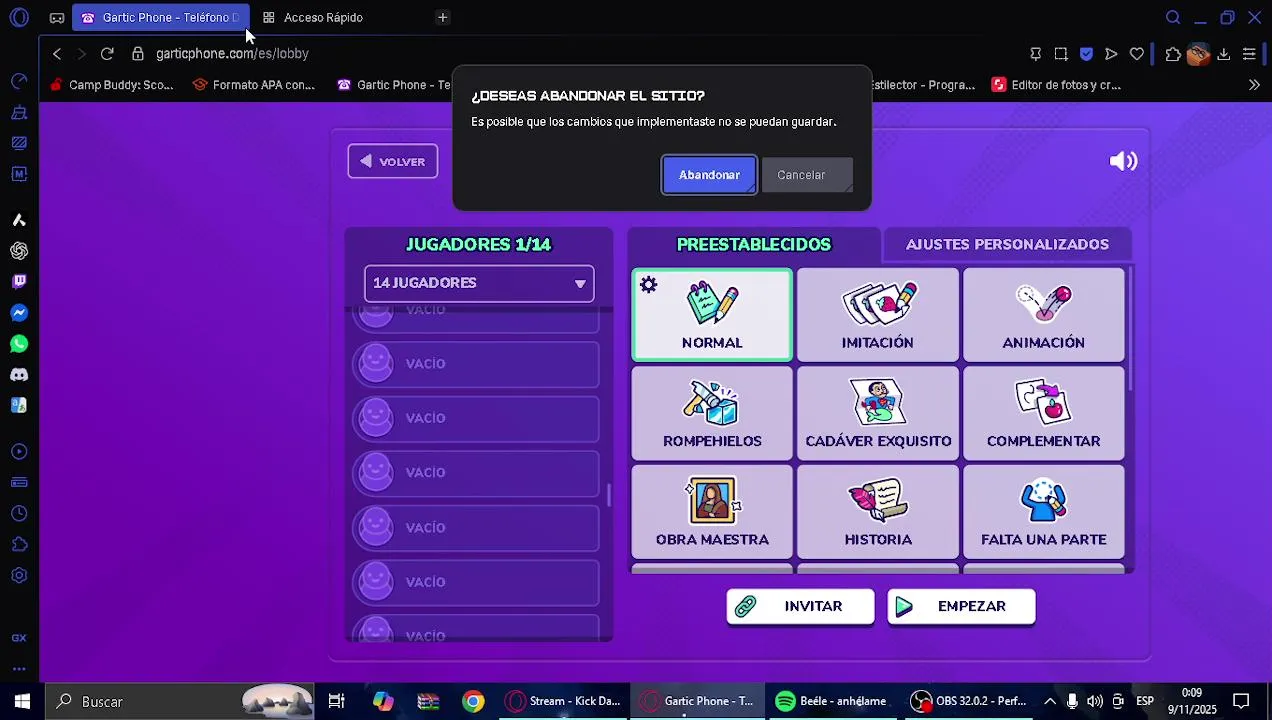This screenshot has width=1272, height=720.
Task: Open Facebook Messenger in the sidebar
Action: pyautogui.click(x=19, y=313)
